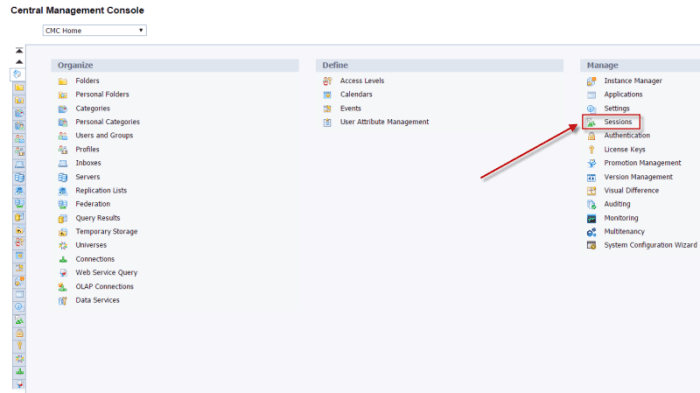Image resolution: width=700 pixels, height=393 pixels.
Task: Click the Authentication padlock icon in Manage
Action: click(592, 136)
